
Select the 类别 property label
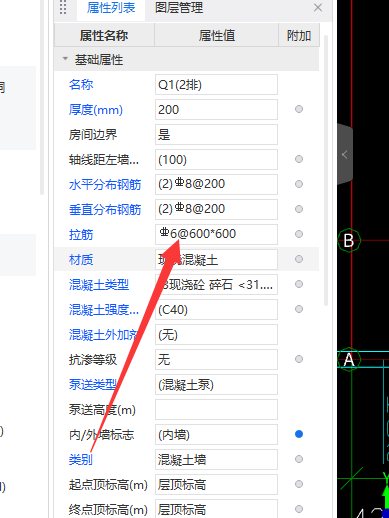81,459
